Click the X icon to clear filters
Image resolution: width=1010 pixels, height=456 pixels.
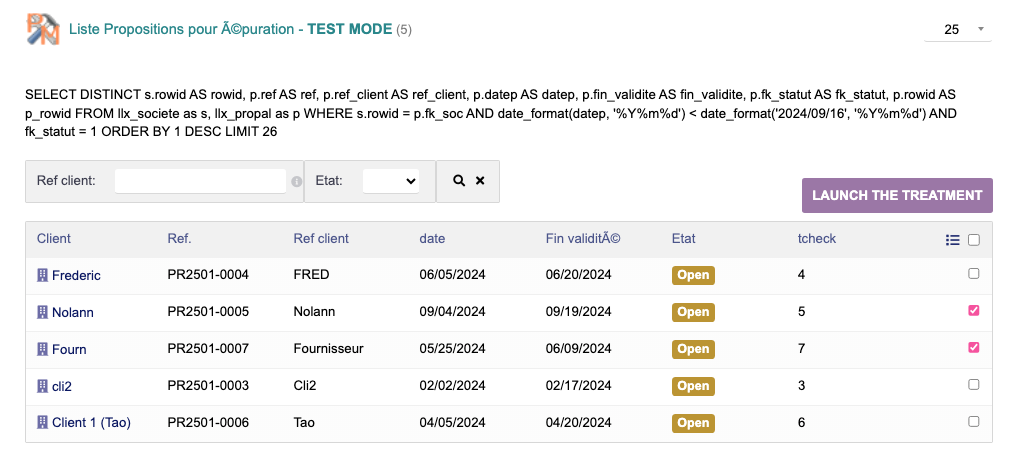[480, 181]
